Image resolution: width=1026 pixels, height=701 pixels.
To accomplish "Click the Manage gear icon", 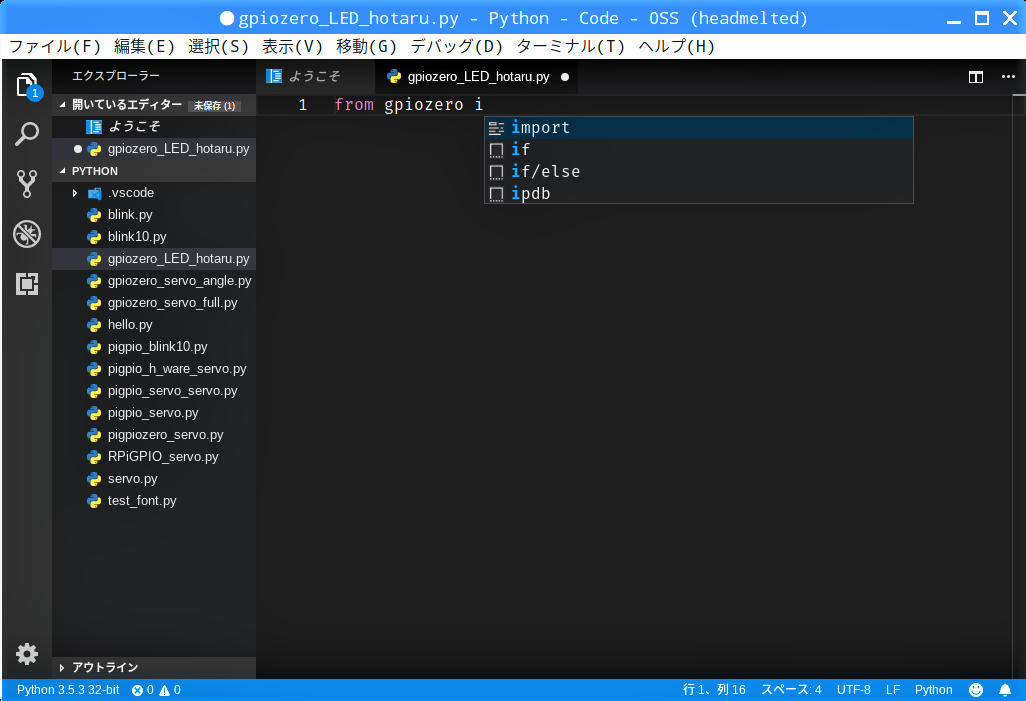I will [26, 654].
